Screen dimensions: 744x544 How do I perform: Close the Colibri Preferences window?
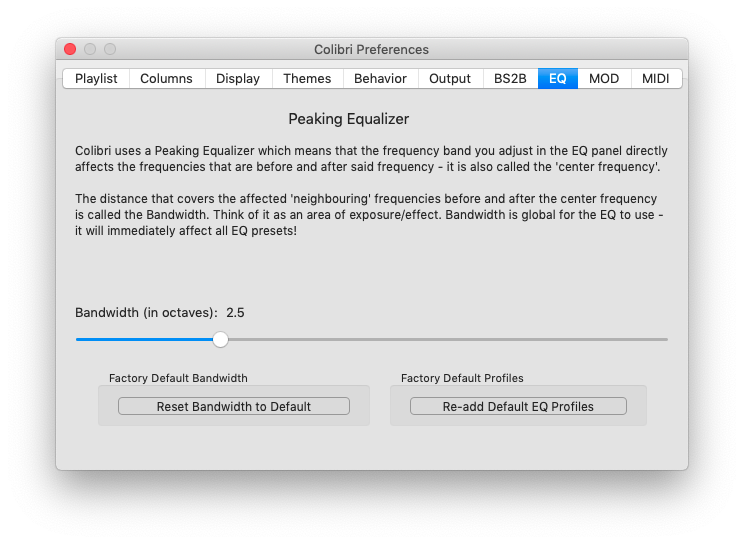click(x=70, y=49)
